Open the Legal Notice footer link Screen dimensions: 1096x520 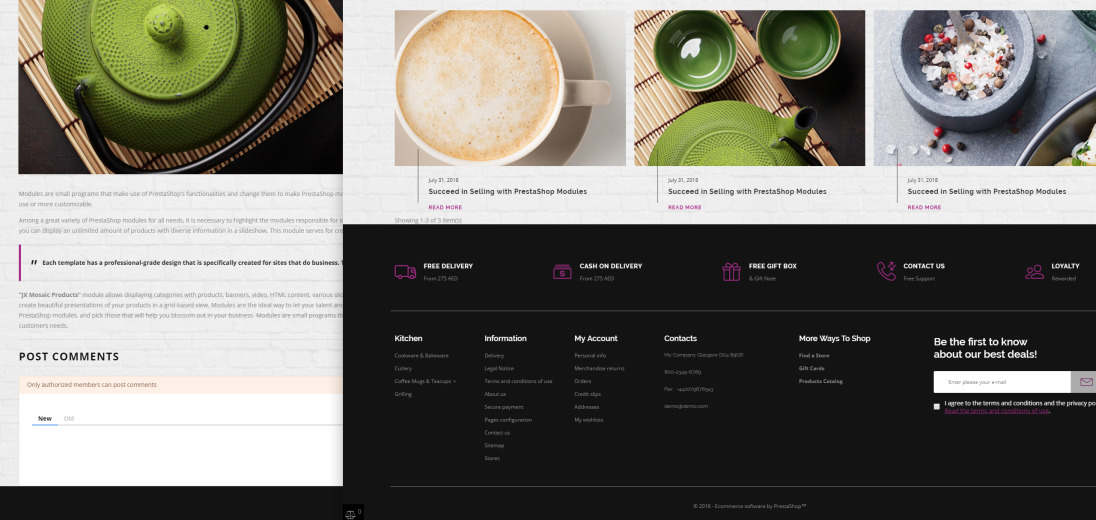click(498, 368)
